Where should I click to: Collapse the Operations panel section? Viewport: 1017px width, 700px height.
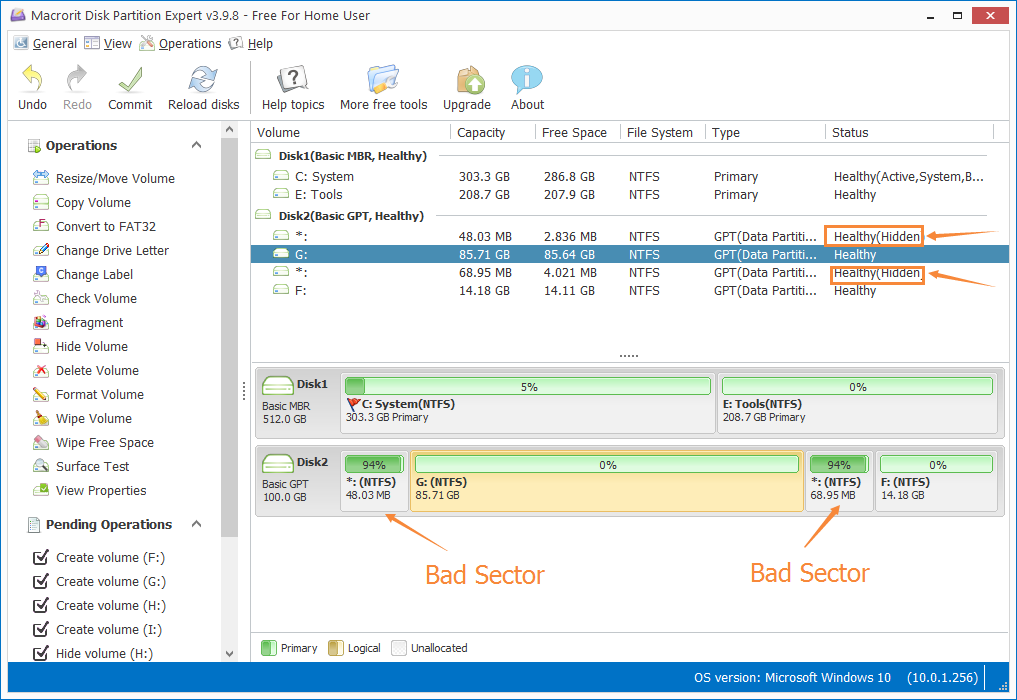coord(197,145)
